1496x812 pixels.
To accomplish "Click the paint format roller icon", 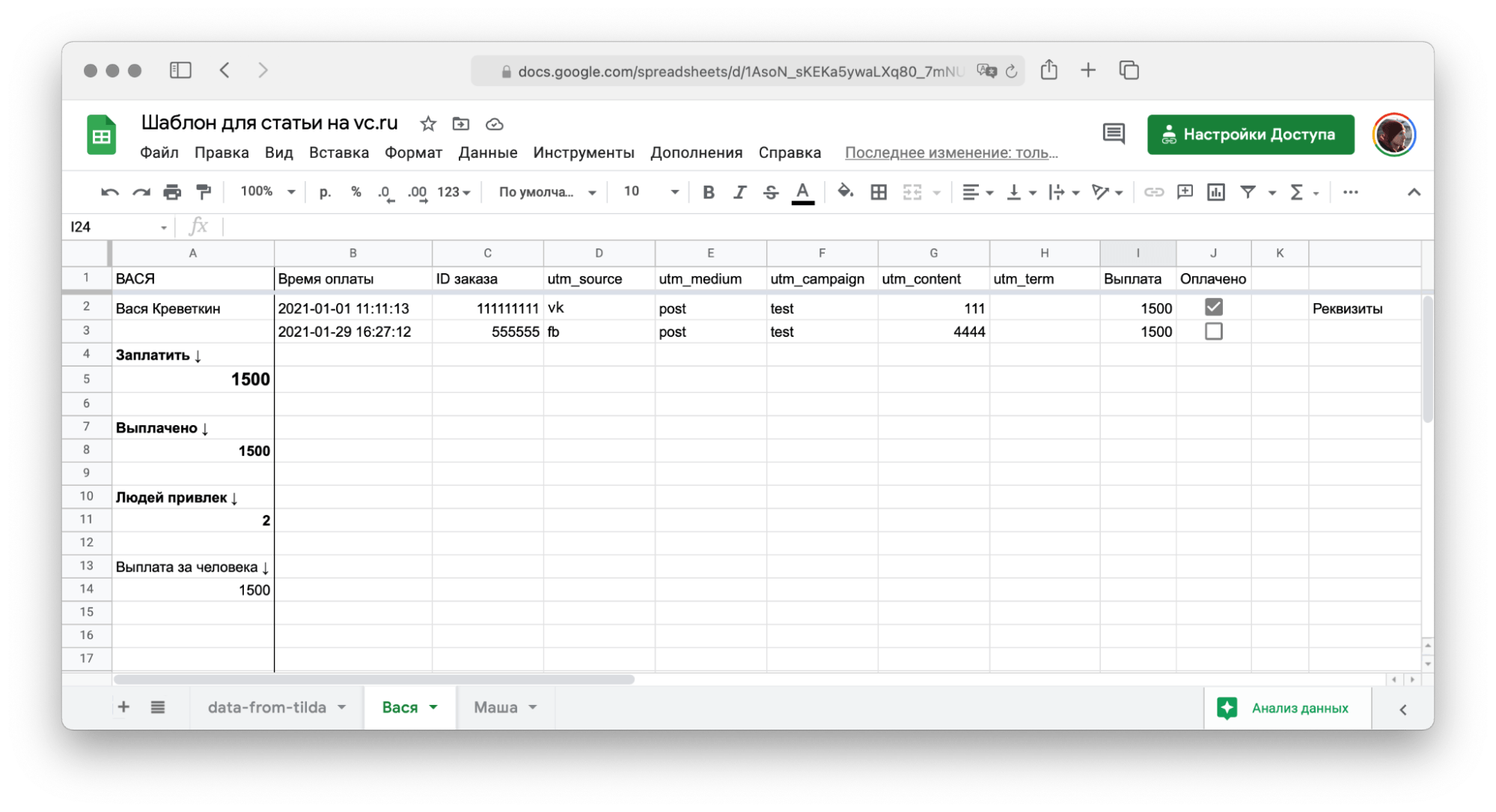I will click(x=204, y=192).
